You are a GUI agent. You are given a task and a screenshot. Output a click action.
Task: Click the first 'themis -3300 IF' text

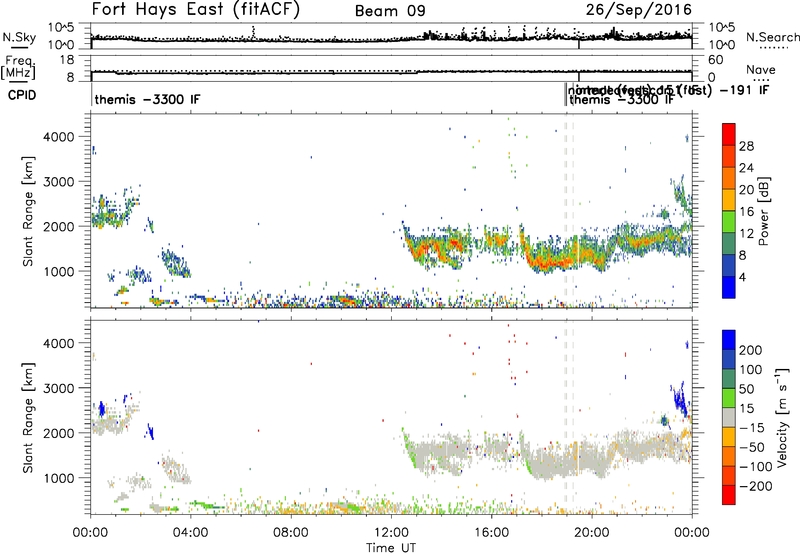click(x=147, y=99)
